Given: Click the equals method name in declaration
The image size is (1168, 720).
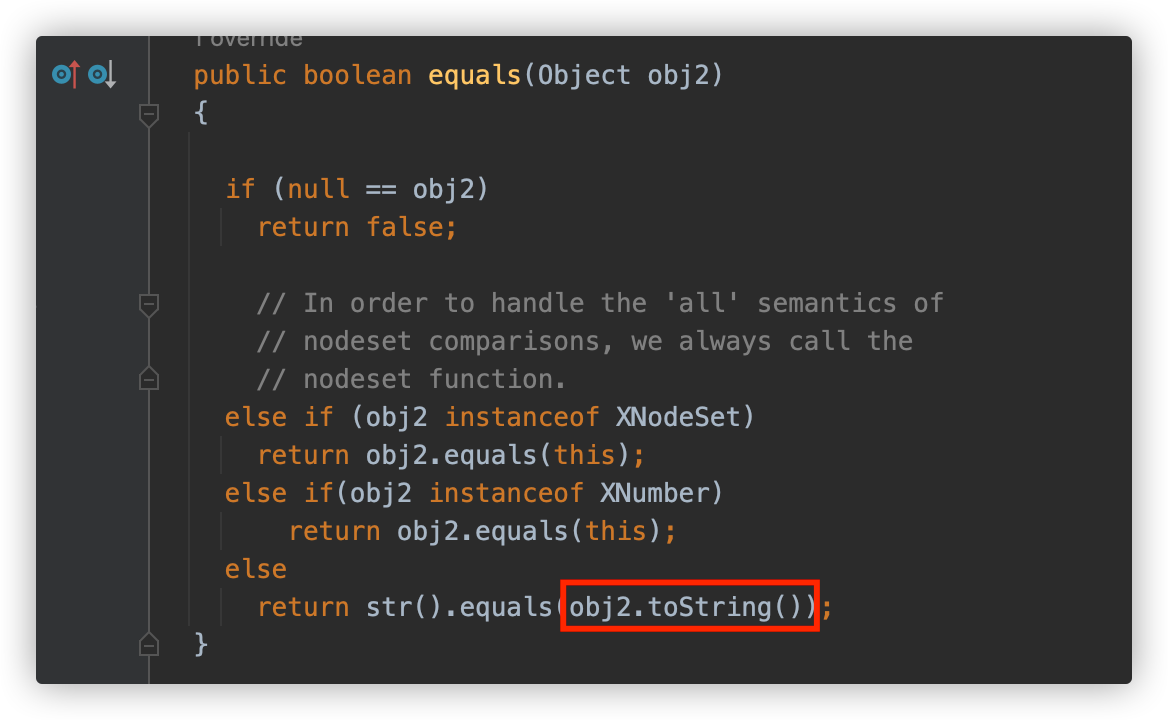Looking at the screenshot, I should click(x=475, y=75).
